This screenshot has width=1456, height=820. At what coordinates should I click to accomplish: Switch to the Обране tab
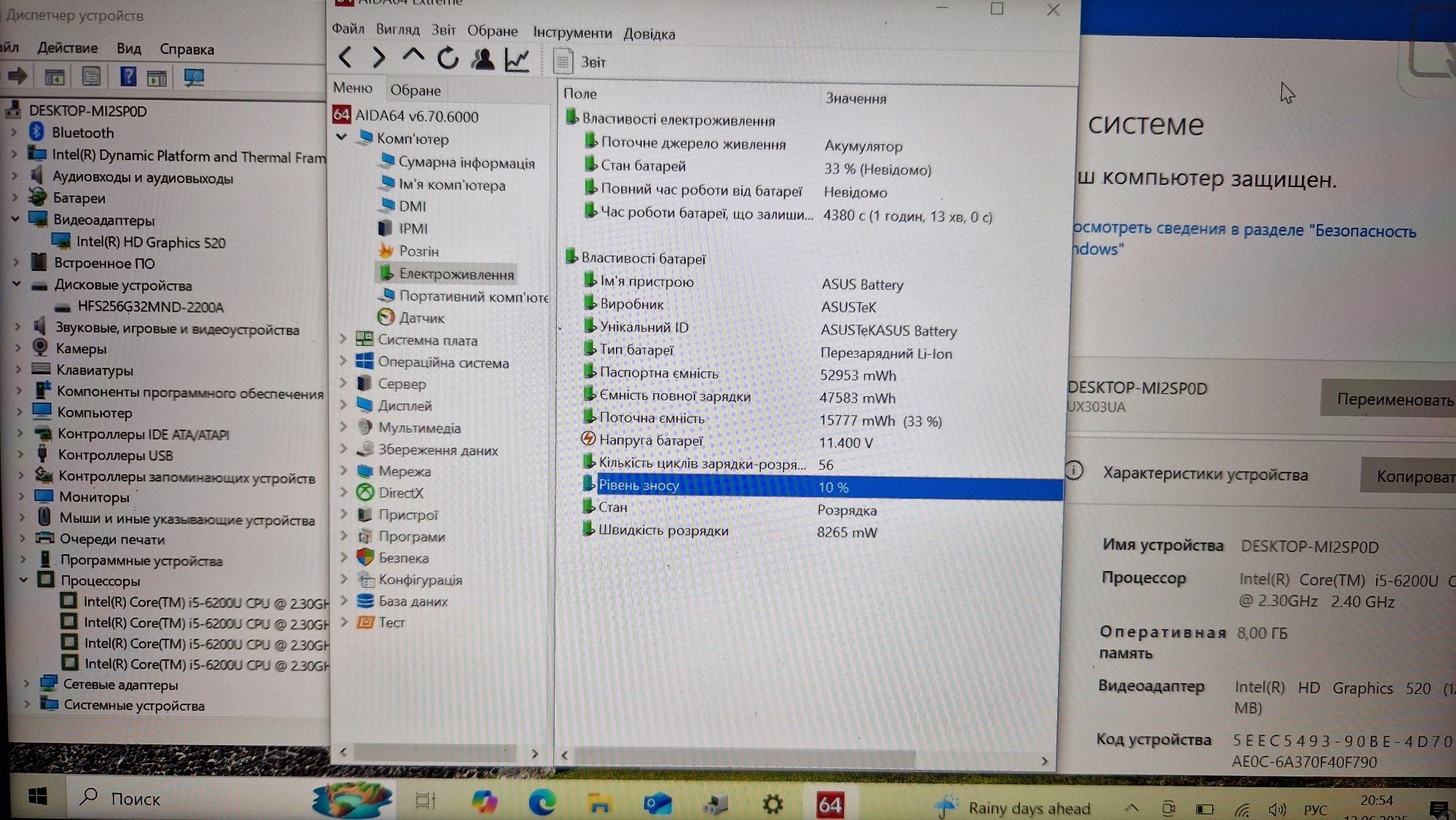click(x=416, y=90)
